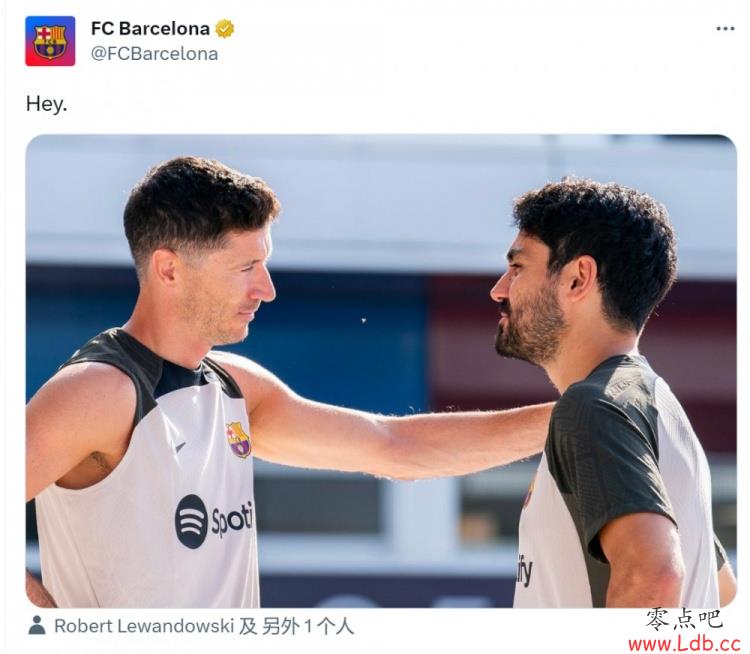This screenshot has height=654, width=750.
Task: Click the partial Spotify text on the right shirt
Action: click(x=524, y=571)
